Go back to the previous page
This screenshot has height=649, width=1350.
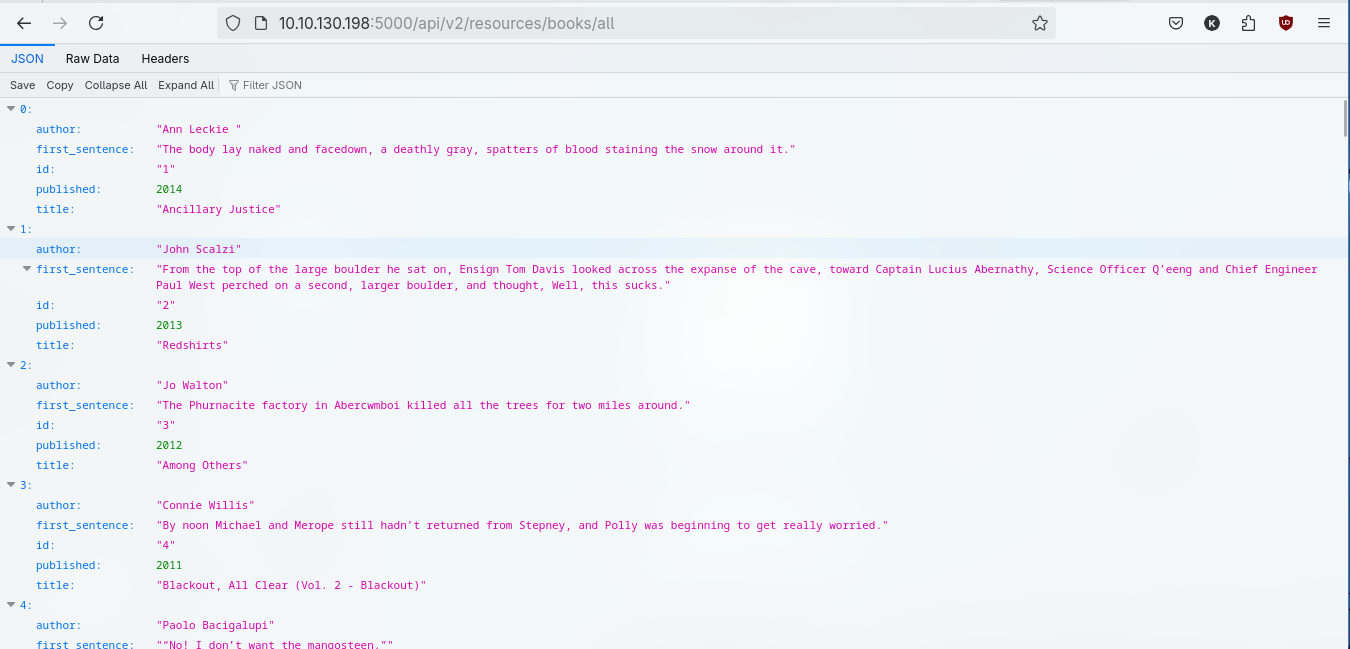click(24, 23)
